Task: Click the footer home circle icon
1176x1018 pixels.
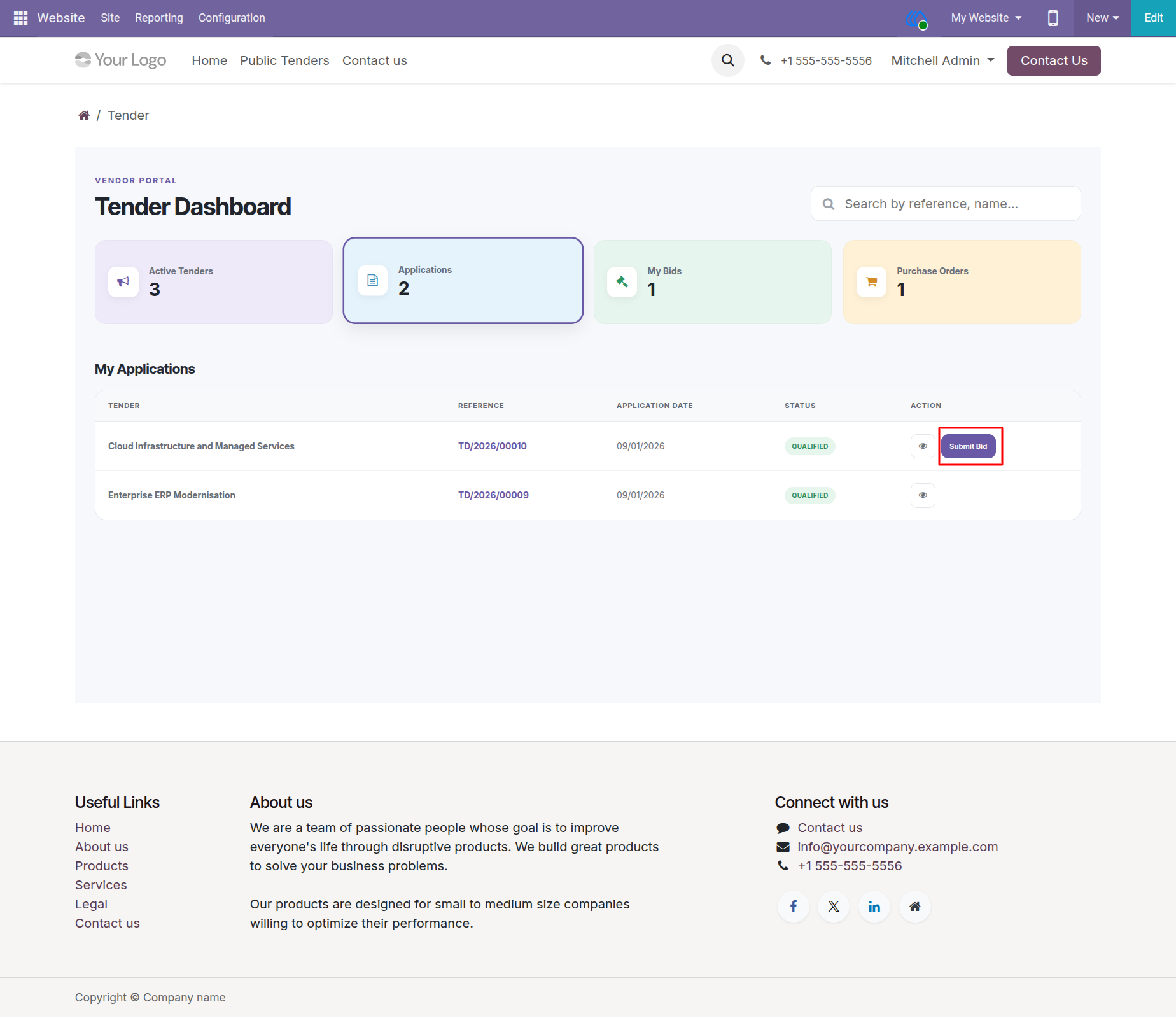Action: tap(915, 907)
